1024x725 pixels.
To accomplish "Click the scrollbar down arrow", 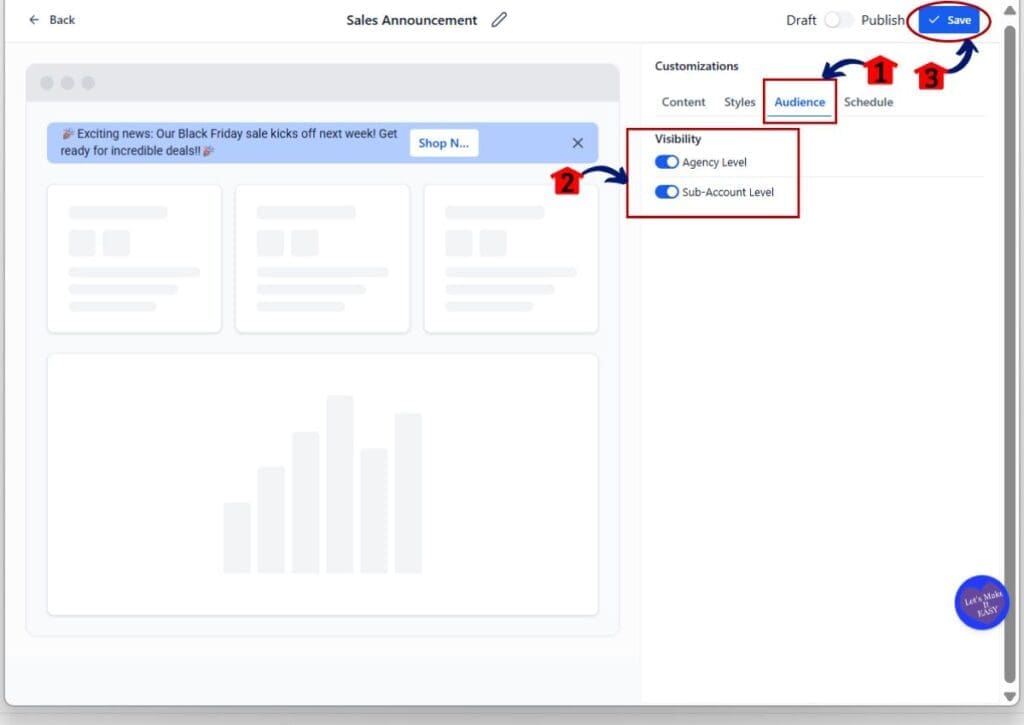I will coord(1009,696).
